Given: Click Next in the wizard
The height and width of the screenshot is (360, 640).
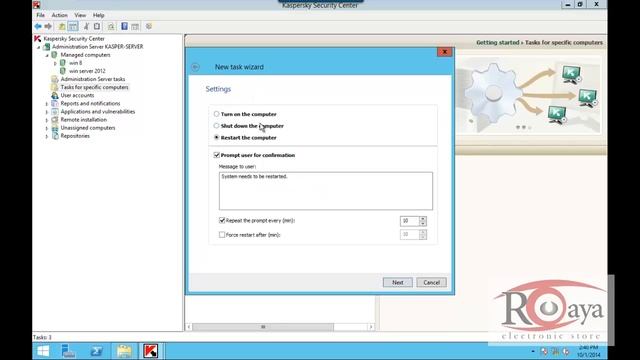Looking at the screenshot, I should pyautogui.click(x=398, y=282).
